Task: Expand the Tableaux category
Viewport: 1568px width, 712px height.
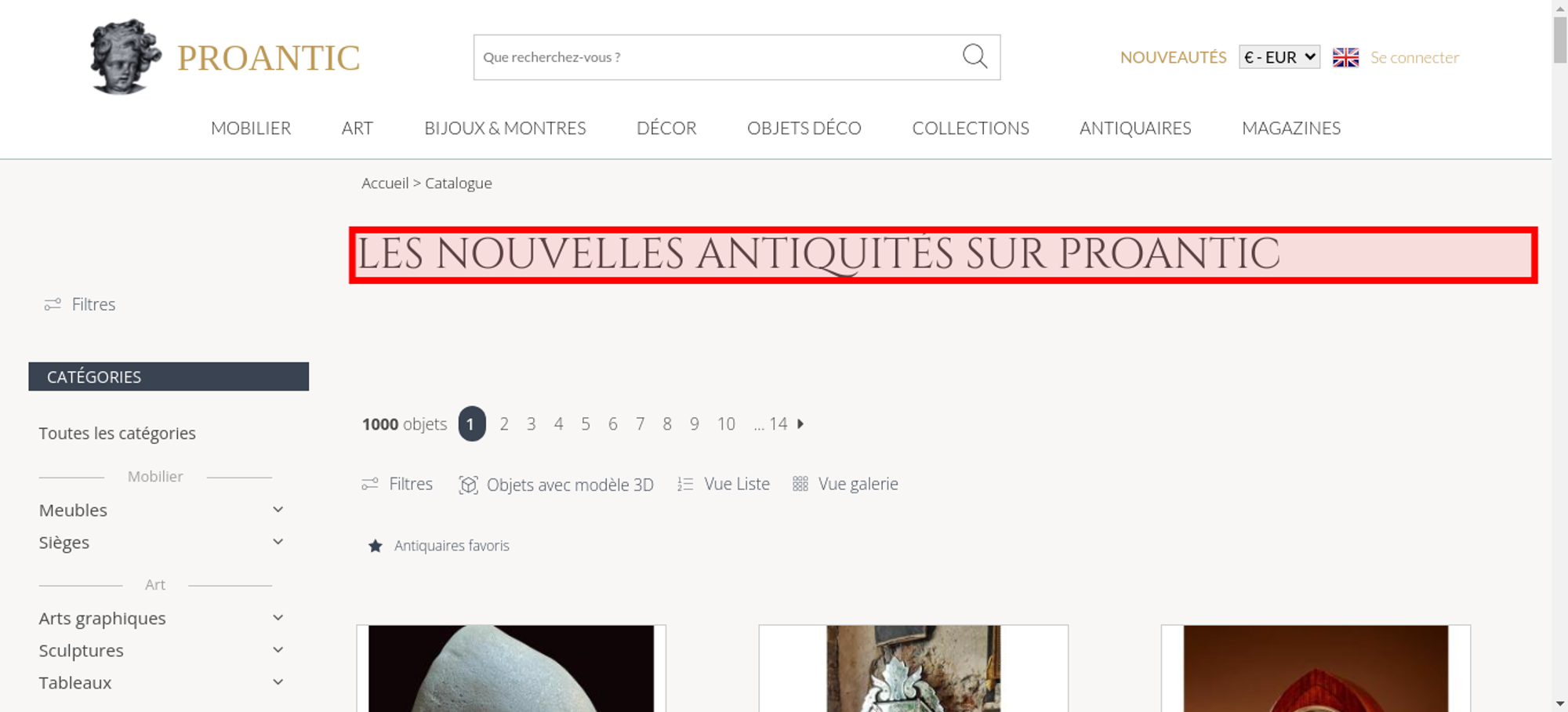Action: coord(278,682)
